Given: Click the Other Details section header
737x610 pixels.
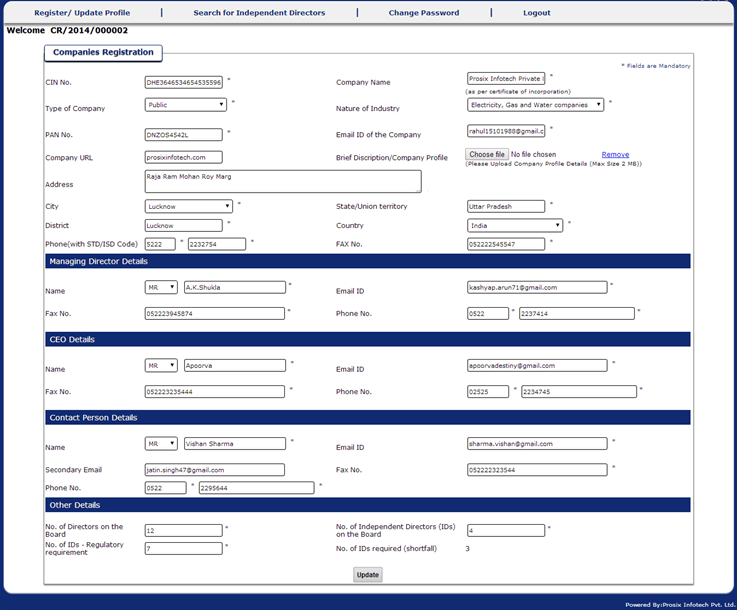Looking at the screenshot, I should click(368, 505).
